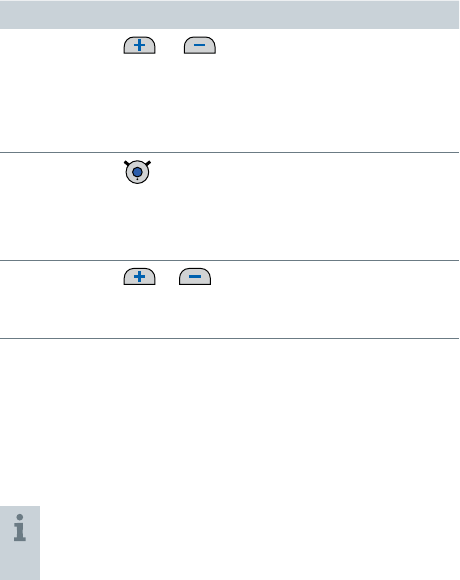Click the left tick mark on the knob
The height and width of the screenshot is (580, 460).
[x=126, y=163]
